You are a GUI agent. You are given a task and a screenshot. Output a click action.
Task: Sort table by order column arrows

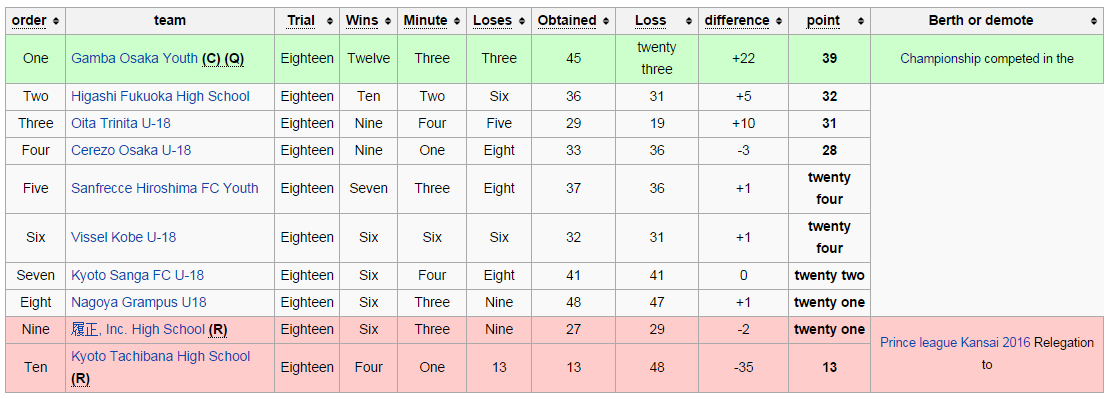click(57, 21)
